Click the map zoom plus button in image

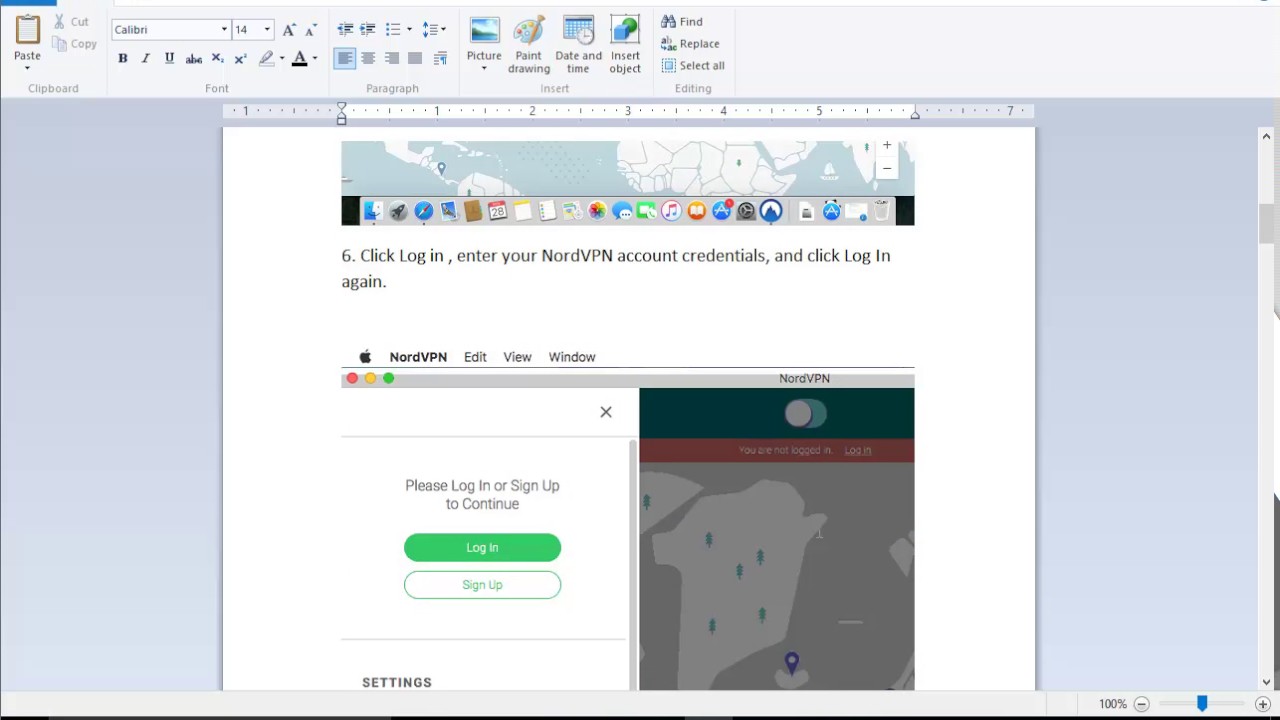point(886,146)
